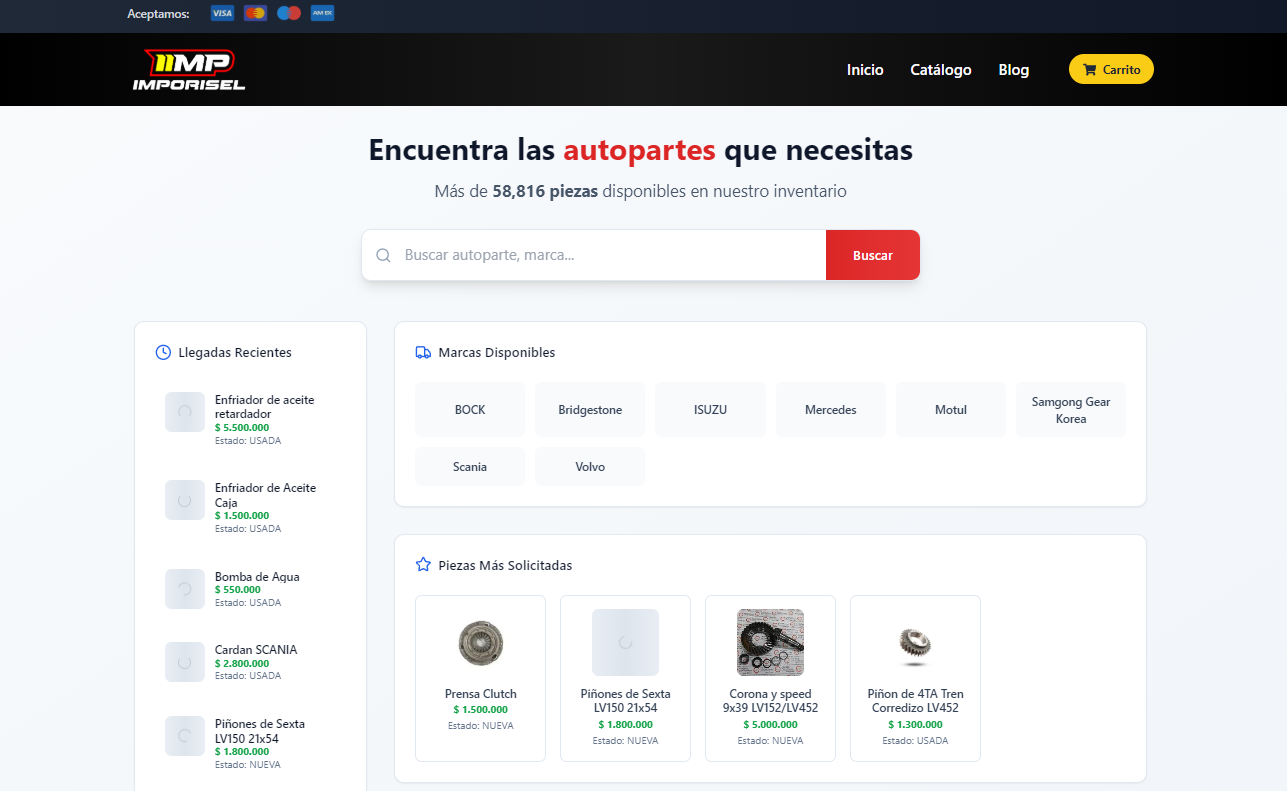Click the Aceptamos label
Viewport: 1287px width, 791px height.
pyautogui.click(x=159, y=14)
